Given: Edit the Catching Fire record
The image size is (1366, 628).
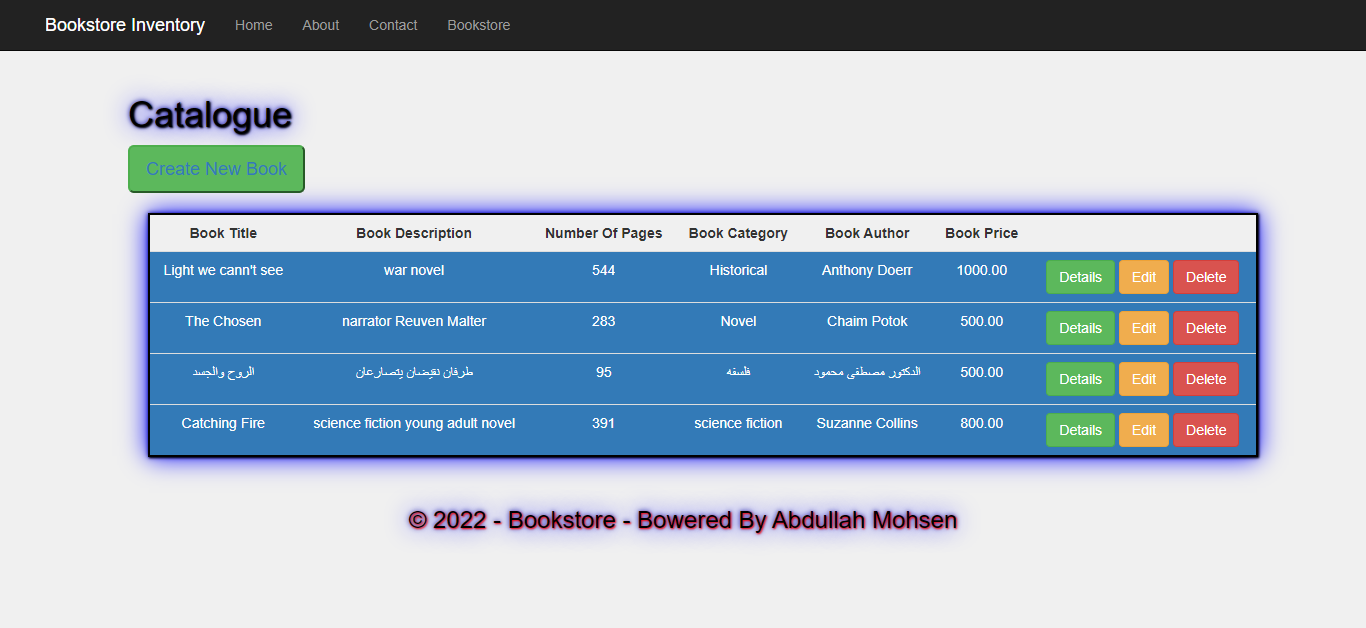Looking at the screenshot, I should point(1143,429).
